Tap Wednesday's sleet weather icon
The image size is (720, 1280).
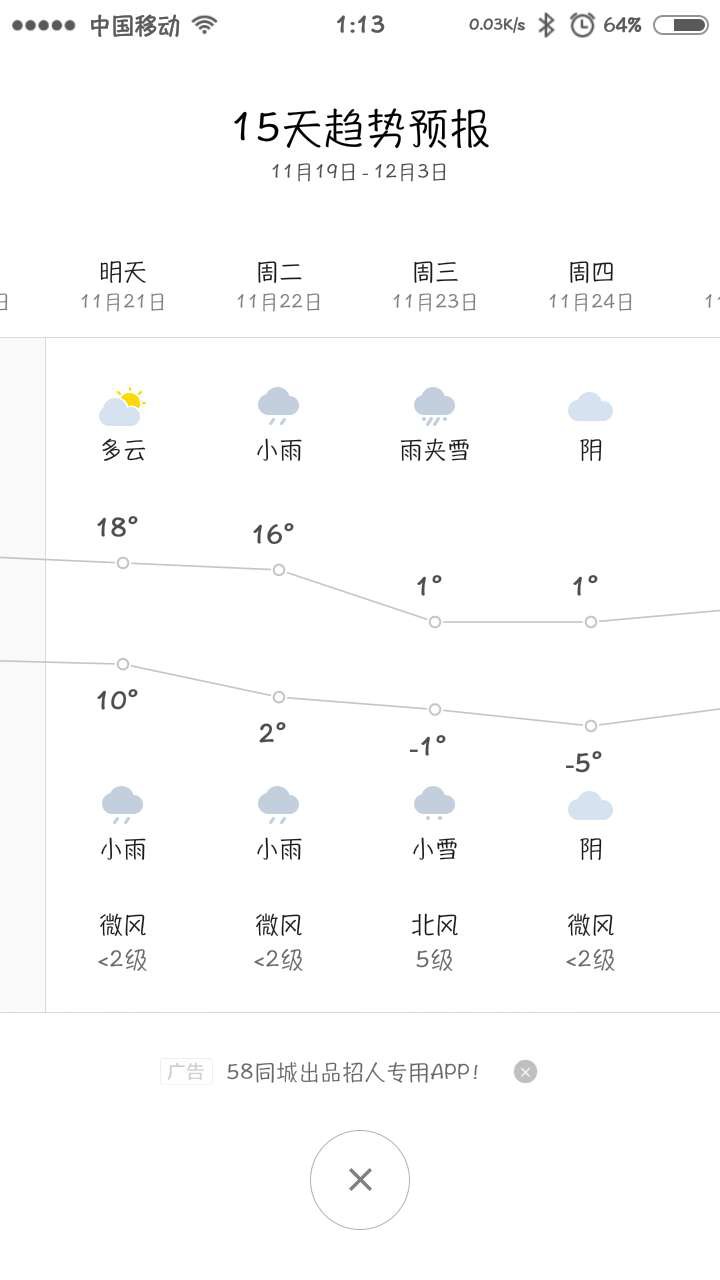coord(435,406)
